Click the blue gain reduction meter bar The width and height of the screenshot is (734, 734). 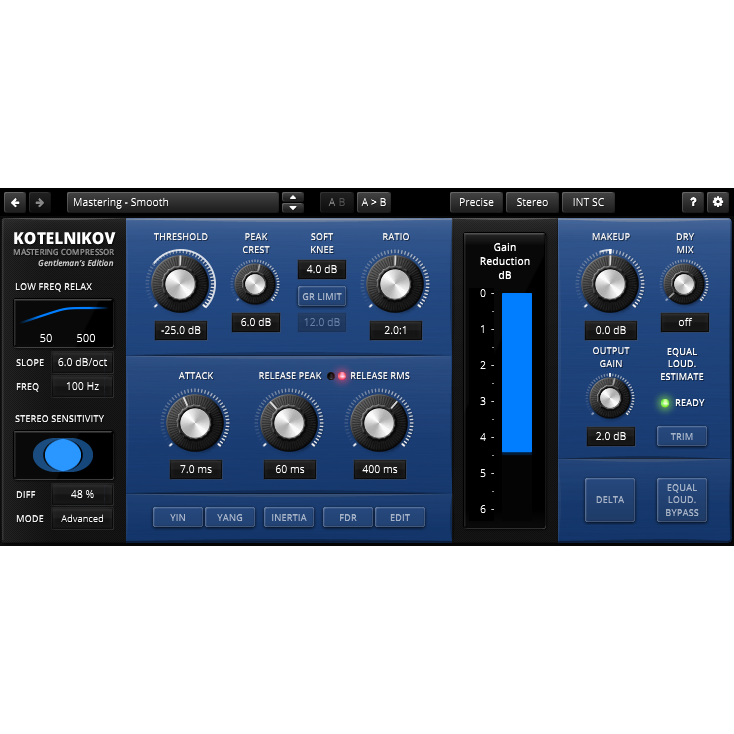tap(517, 373)
